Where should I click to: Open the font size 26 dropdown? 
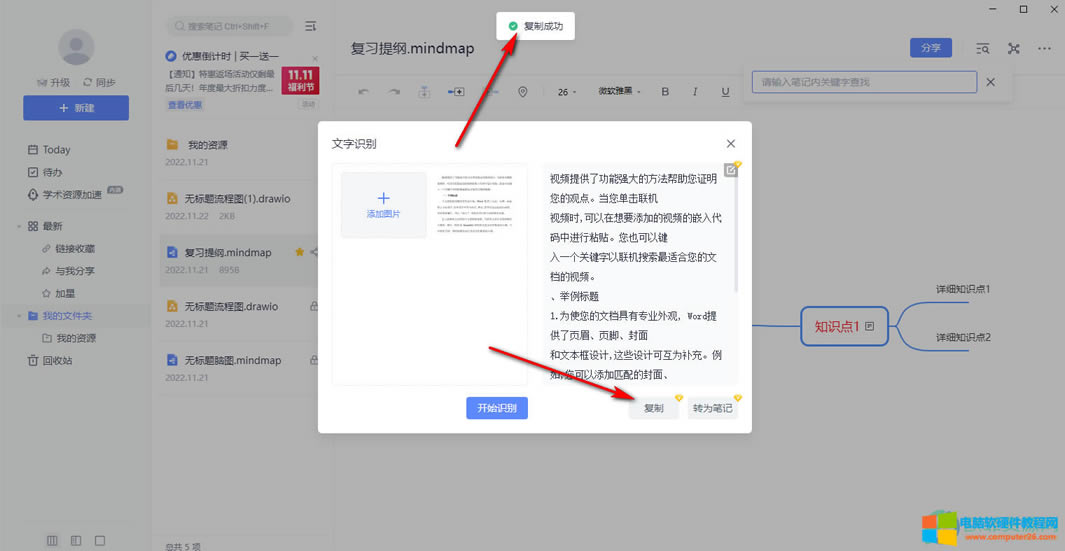click(x=567, y=92)
